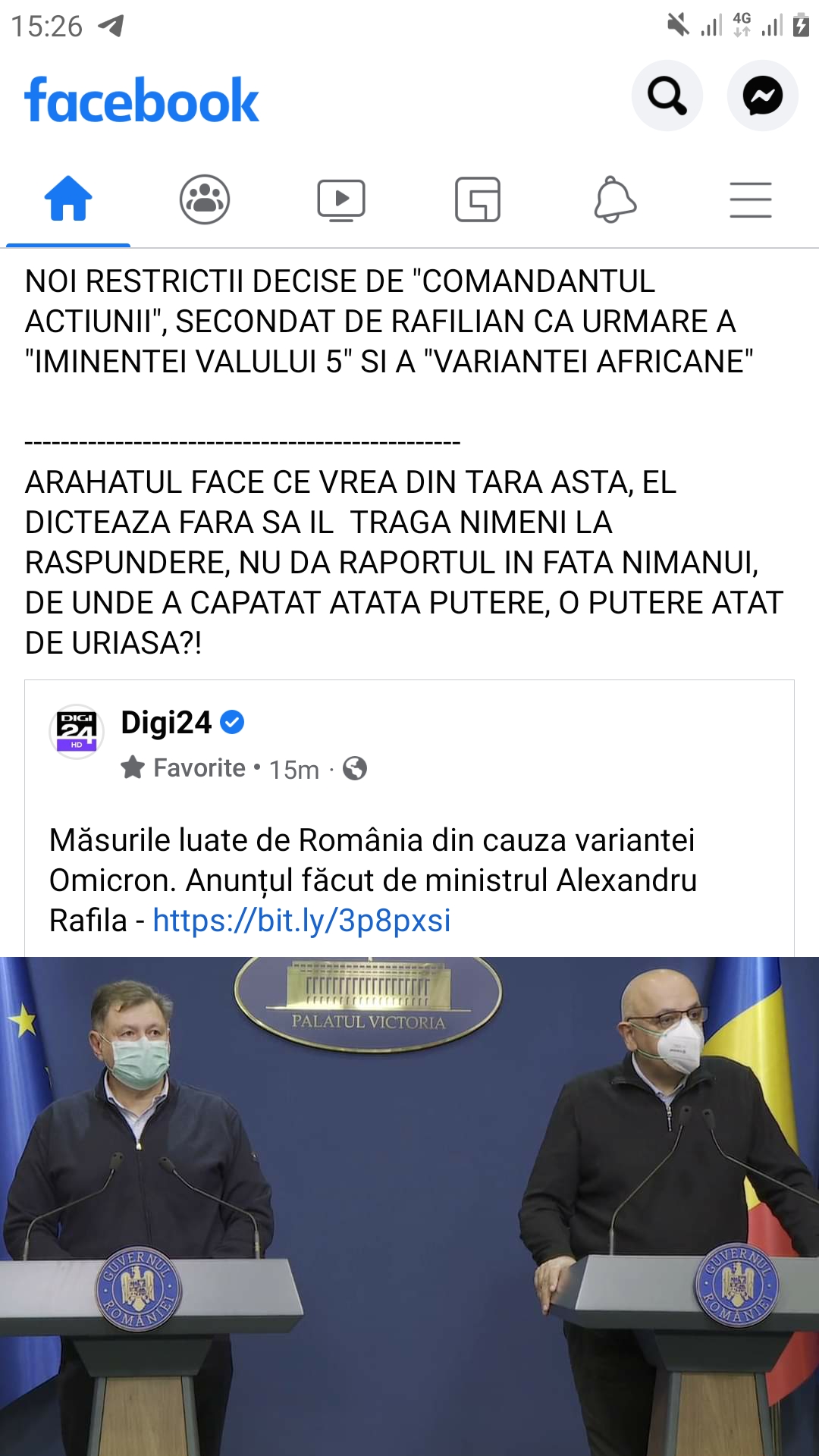Tap the Facebook logo
The width and height of the screenshot is (819, 1456).
click(142, 100)
